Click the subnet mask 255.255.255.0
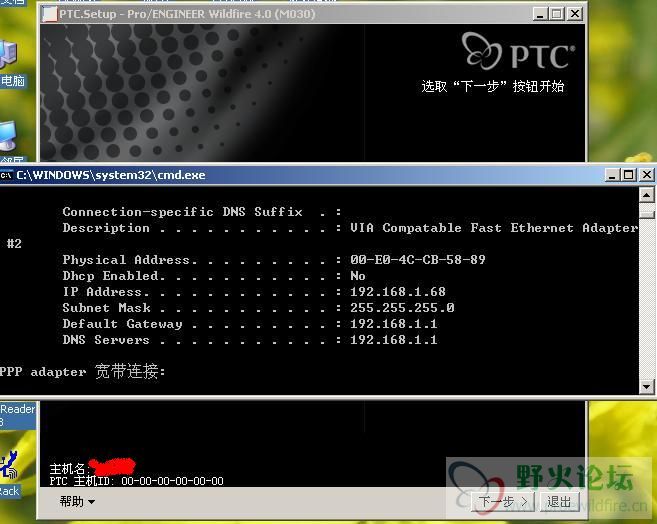Viewport: 657px width, 524px height. point(402,308)
